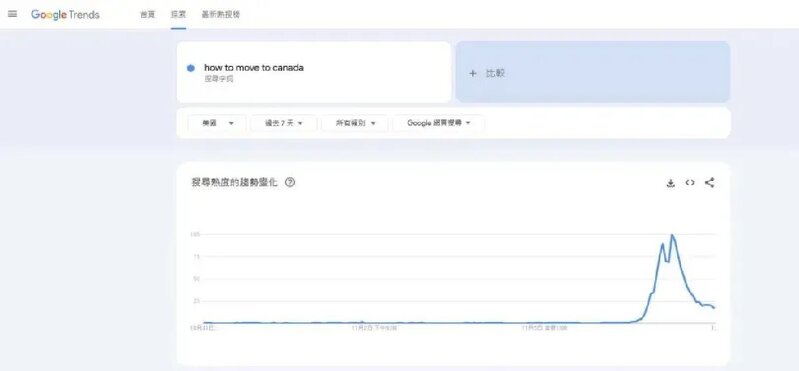Open the 過去 7 天 time range dropdown

pyautogui.click(x=284, y=123)
